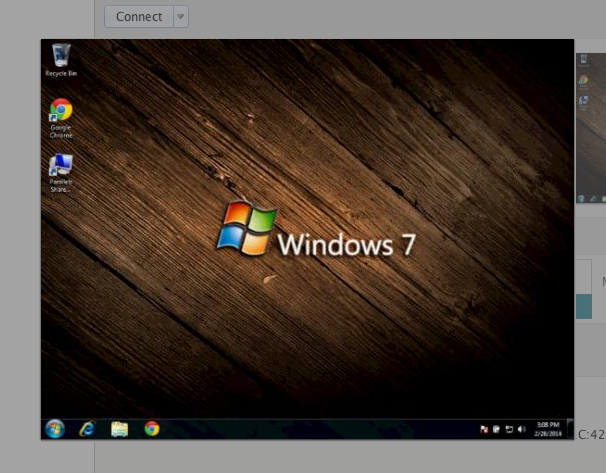Click the Show Desktop strip at taskbar end

tap(570, 429)
